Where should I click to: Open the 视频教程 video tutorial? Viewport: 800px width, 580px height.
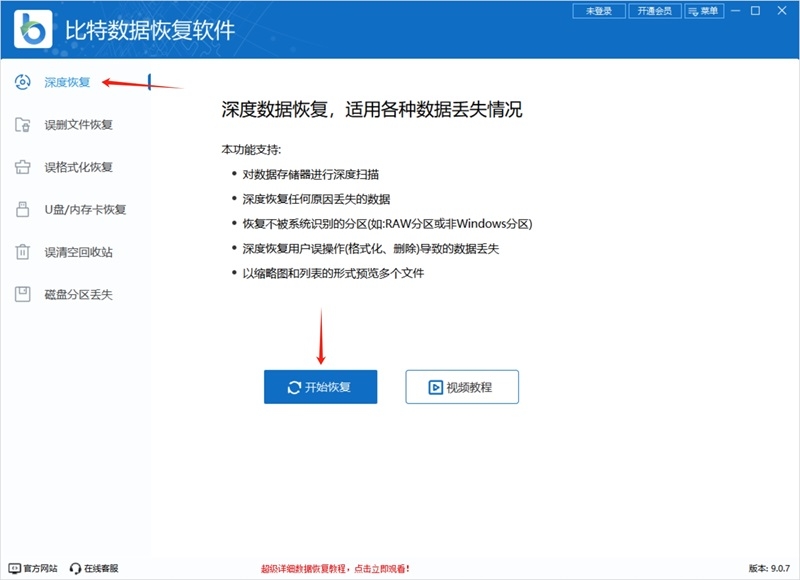[461, 386]
